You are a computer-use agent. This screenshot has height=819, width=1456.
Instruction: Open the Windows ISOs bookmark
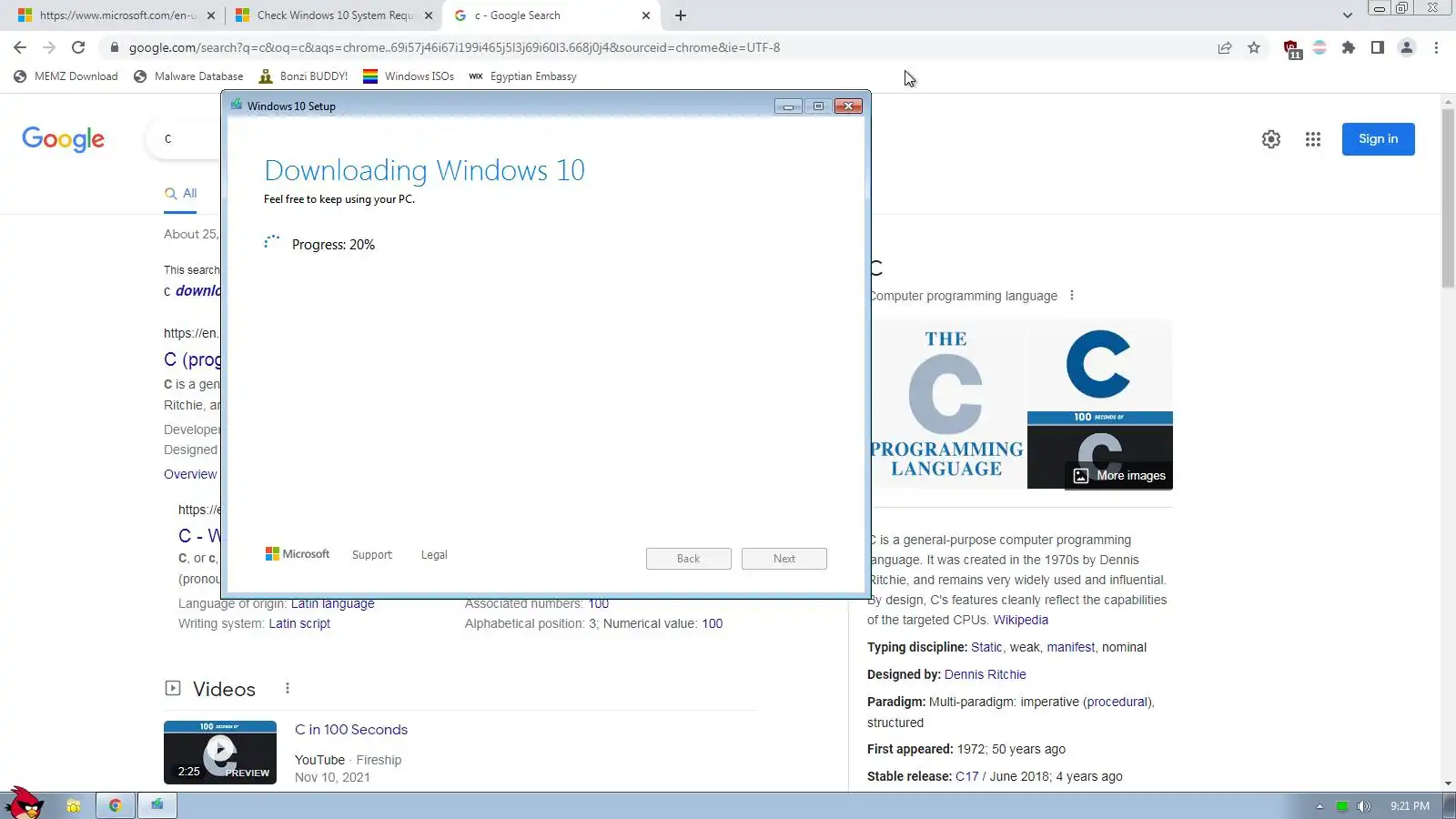pyautogui.click(x=409, y=76)
